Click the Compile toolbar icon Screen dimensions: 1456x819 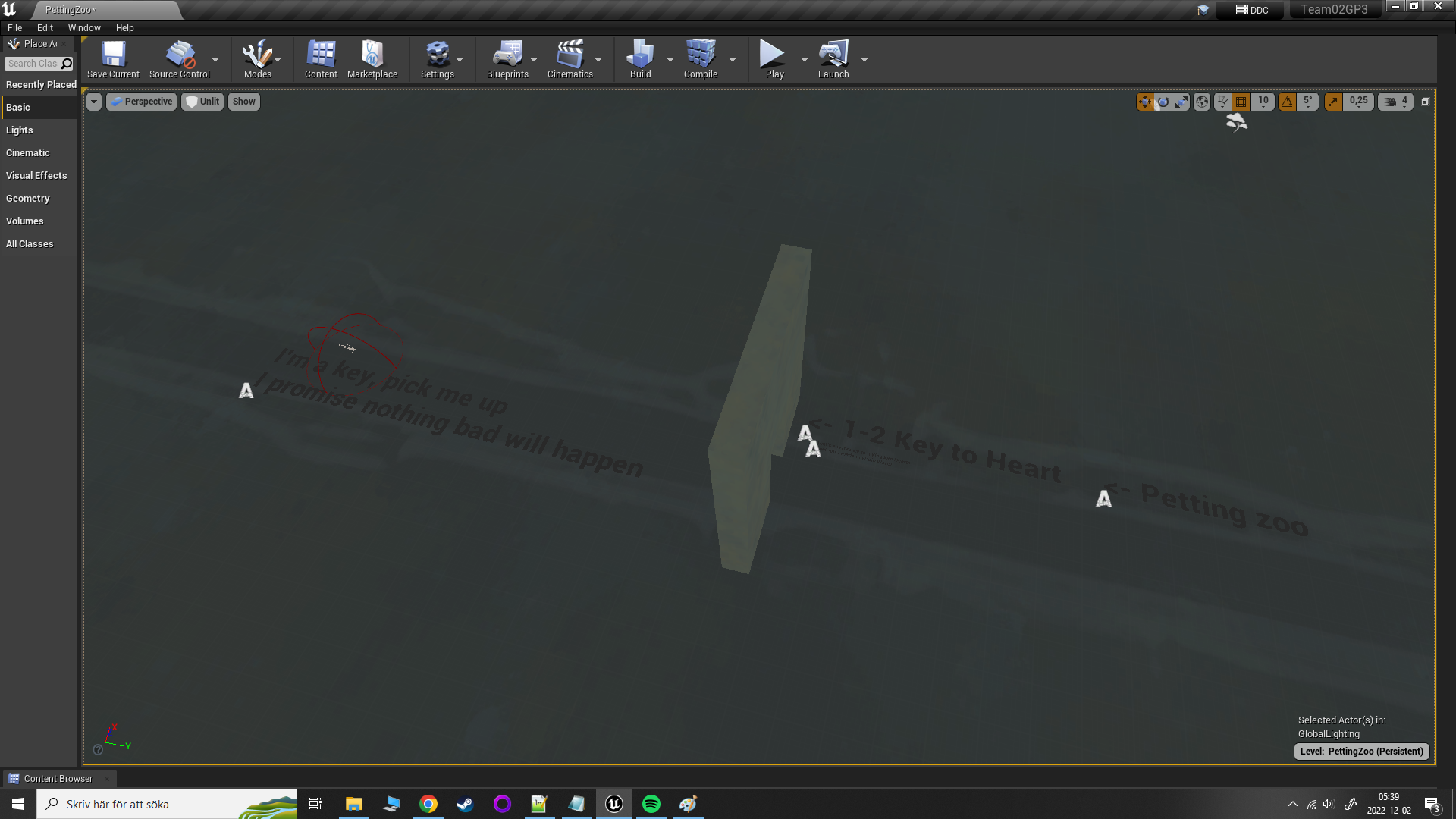pos(700,59)
